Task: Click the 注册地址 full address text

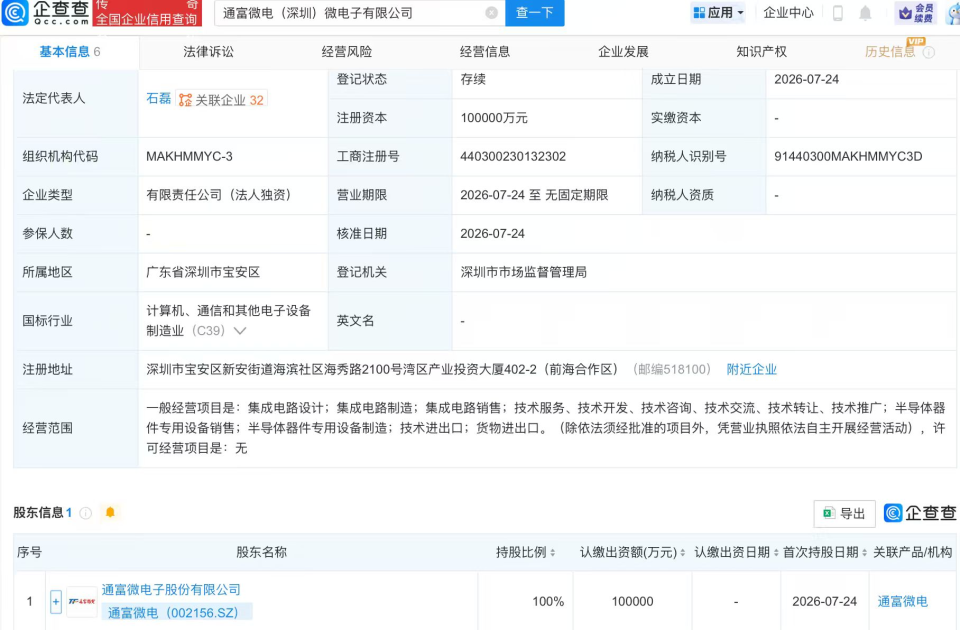Action: pyautogui.click(x=383, y=370)
